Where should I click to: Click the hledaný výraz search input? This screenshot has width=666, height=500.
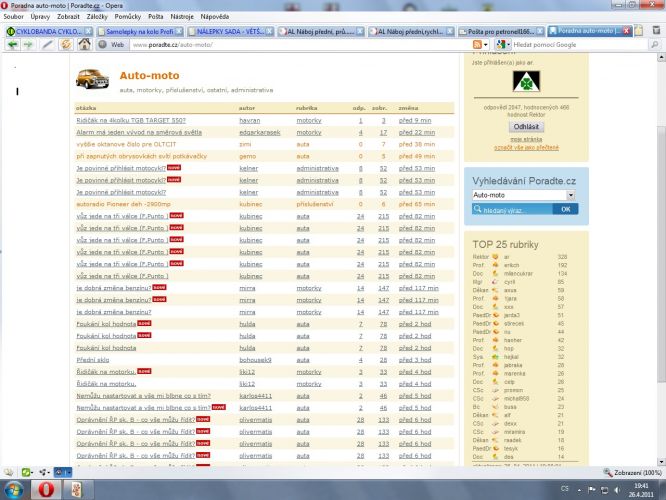point(513,209)
